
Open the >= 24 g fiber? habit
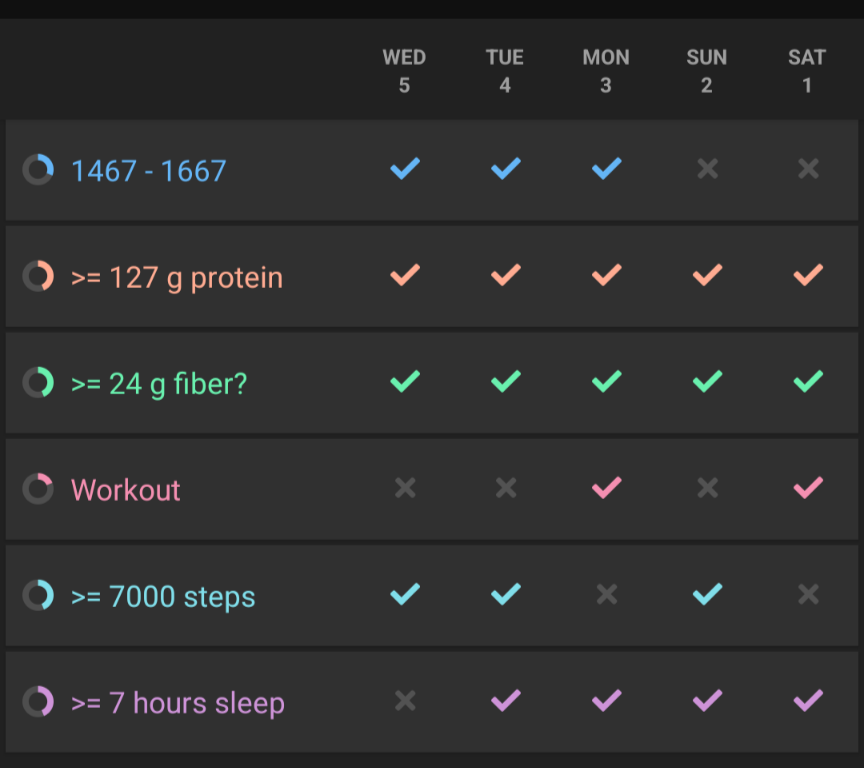159,383
